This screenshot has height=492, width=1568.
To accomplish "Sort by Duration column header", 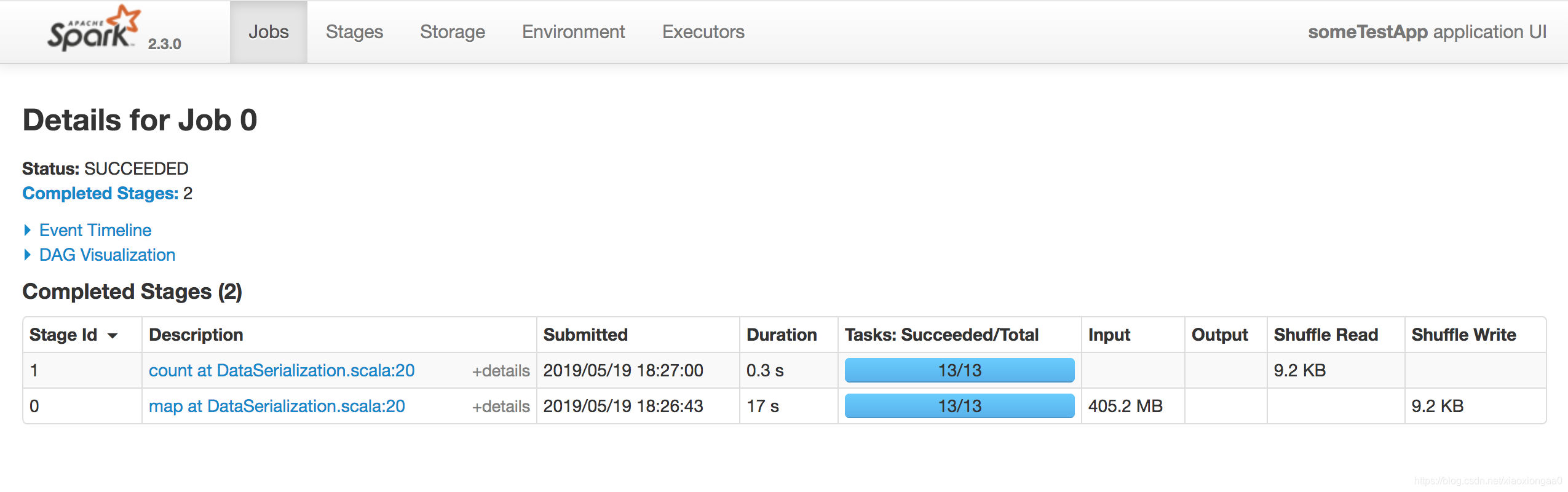I will pos(782,335).
